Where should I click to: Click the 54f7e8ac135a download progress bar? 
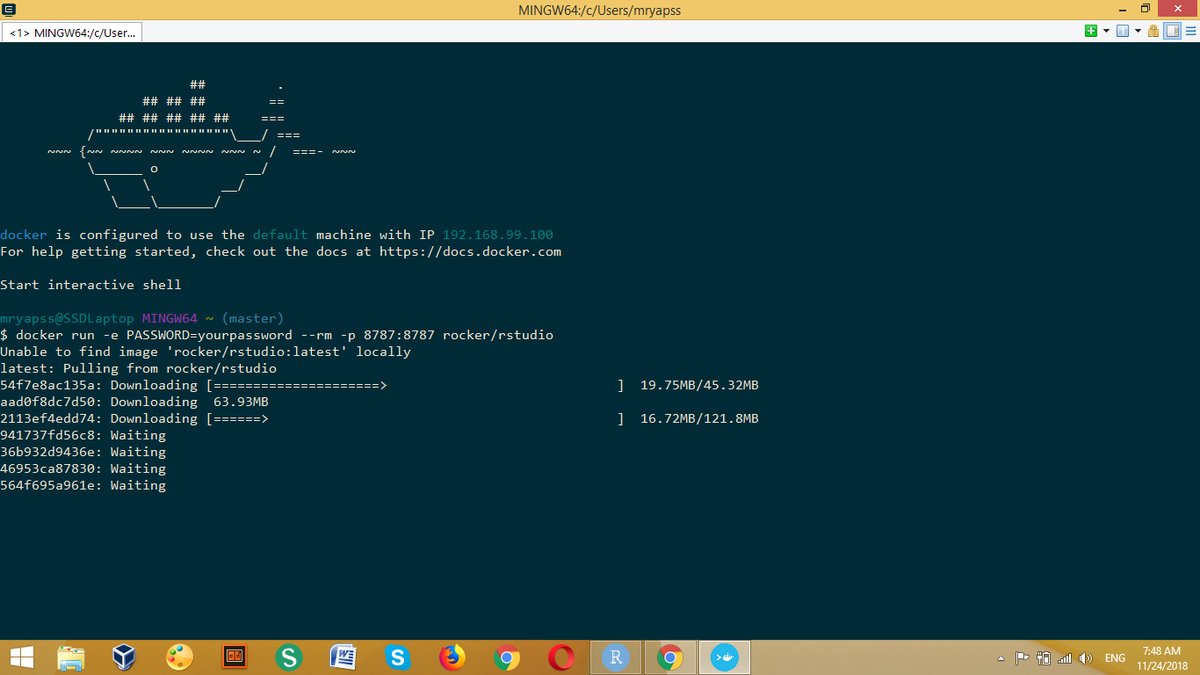[415, 385]
